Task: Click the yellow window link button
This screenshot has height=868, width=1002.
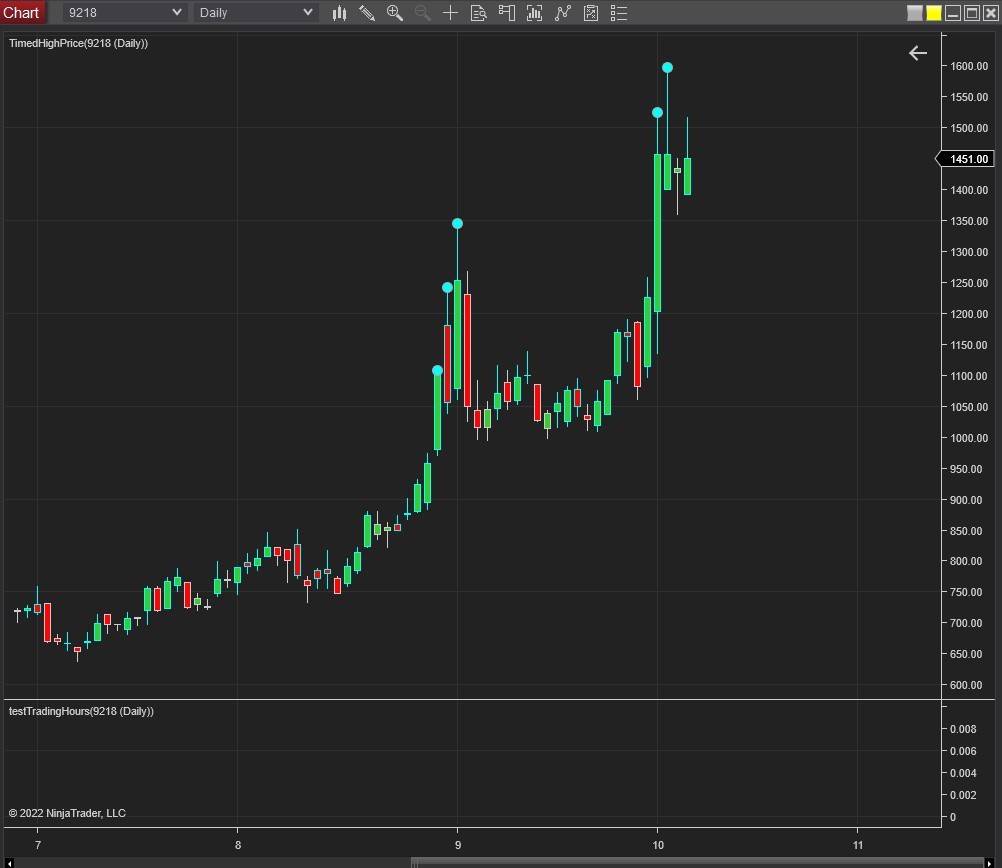Action: pos(934,13)
